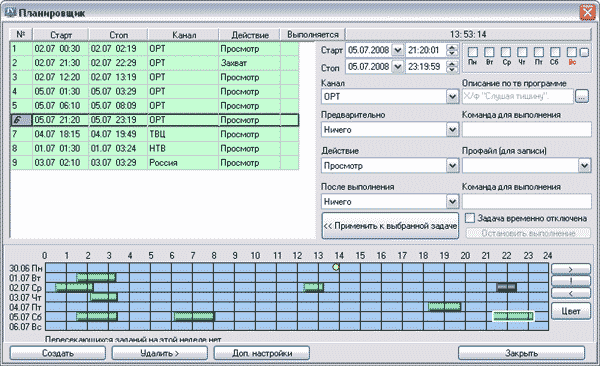The image size is (600, 366).
Task: Select the highlighted 21-23h block on 05.07 Сб
Action: point(513,316)
